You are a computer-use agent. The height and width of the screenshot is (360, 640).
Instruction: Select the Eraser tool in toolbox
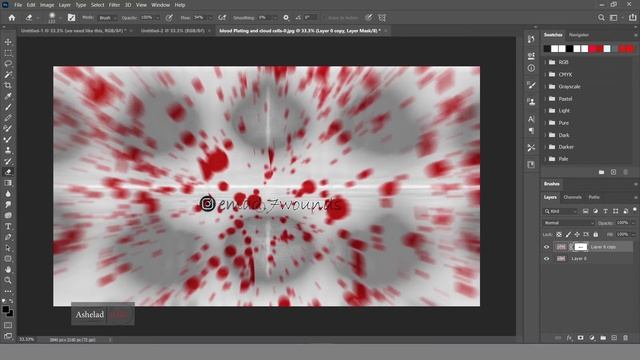(8, 172)
